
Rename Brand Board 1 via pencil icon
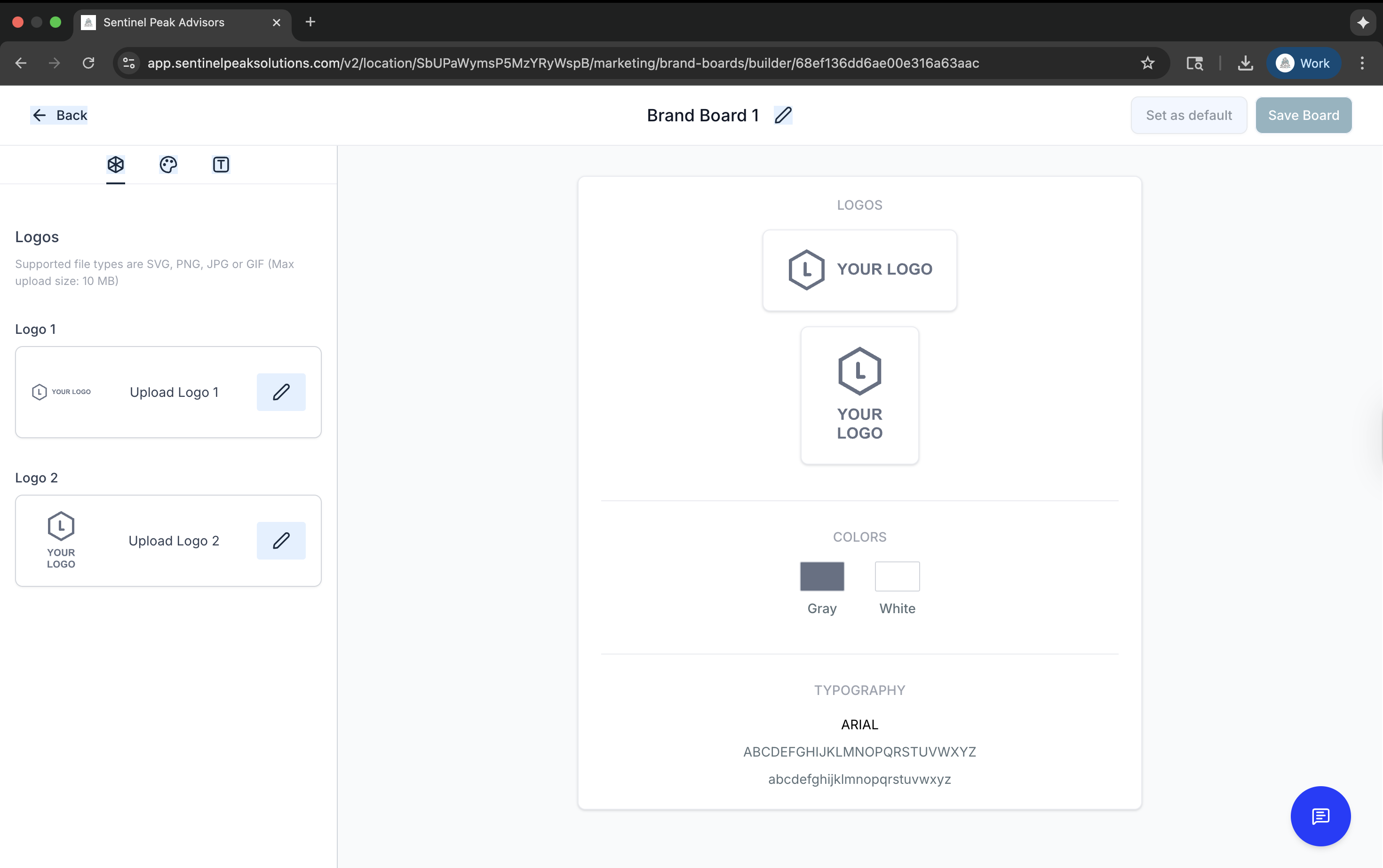coord(783,115)
